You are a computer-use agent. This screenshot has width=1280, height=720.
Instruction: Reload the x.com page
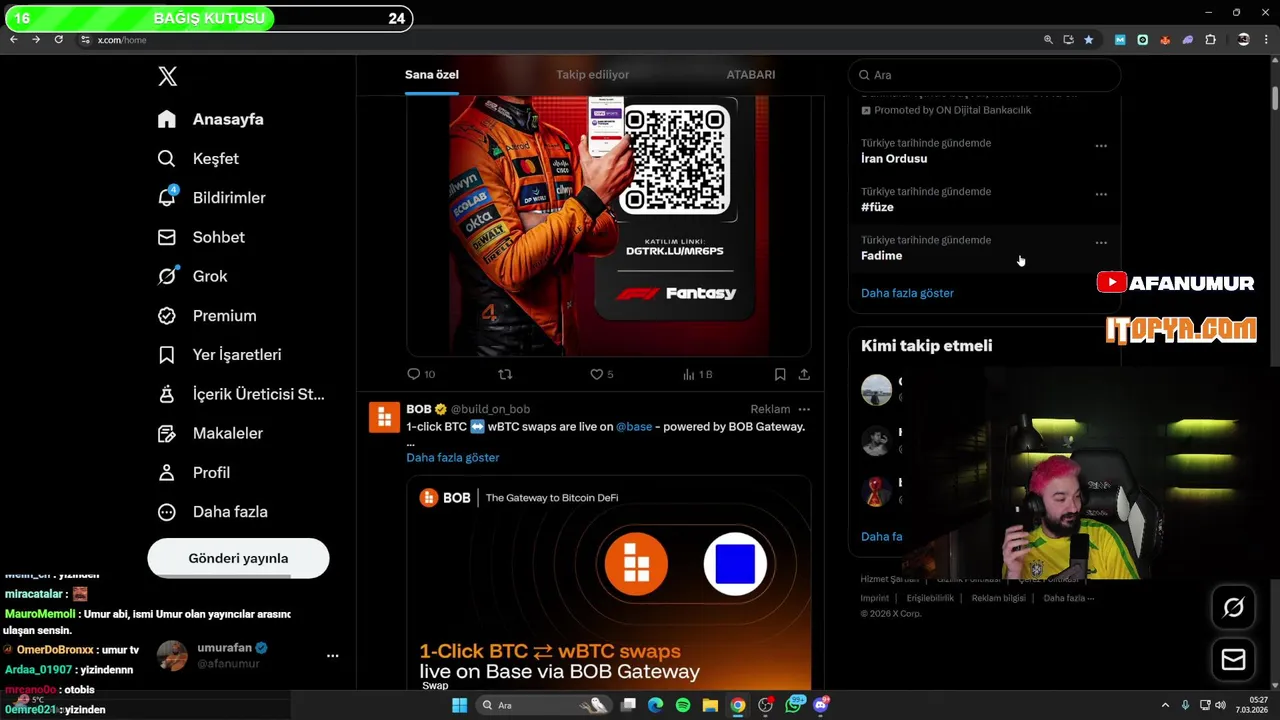tap(59, 40)
